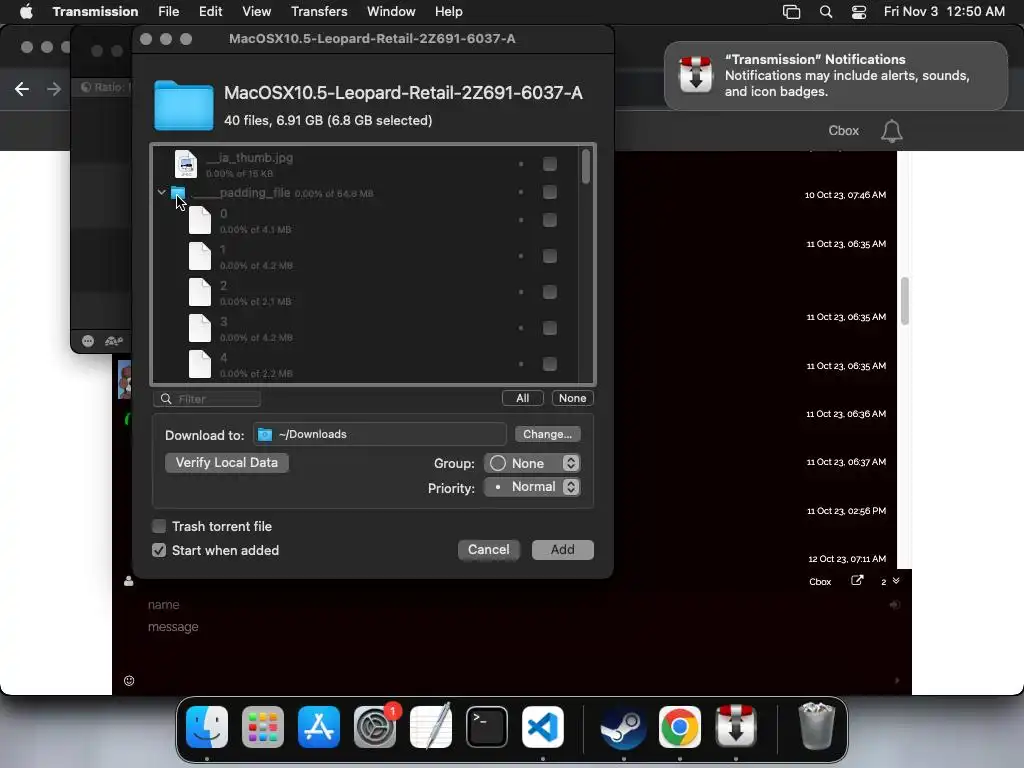The image size is (1024, 768).
Task: Click the file icon for item 3
Action: coord(200,328)
